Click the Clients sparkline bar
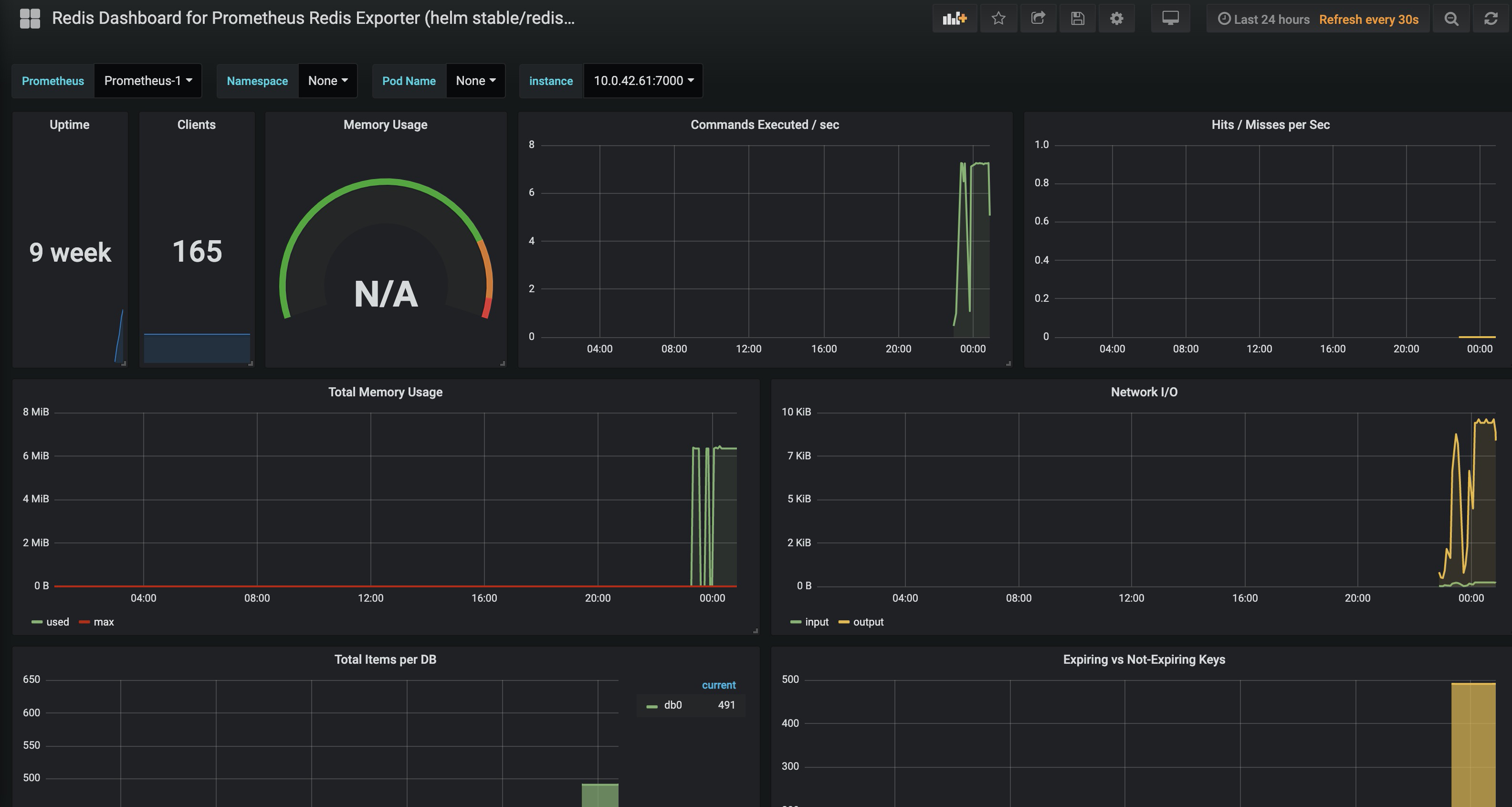Viewport: 1512px width, 807px height. point(197,348)
